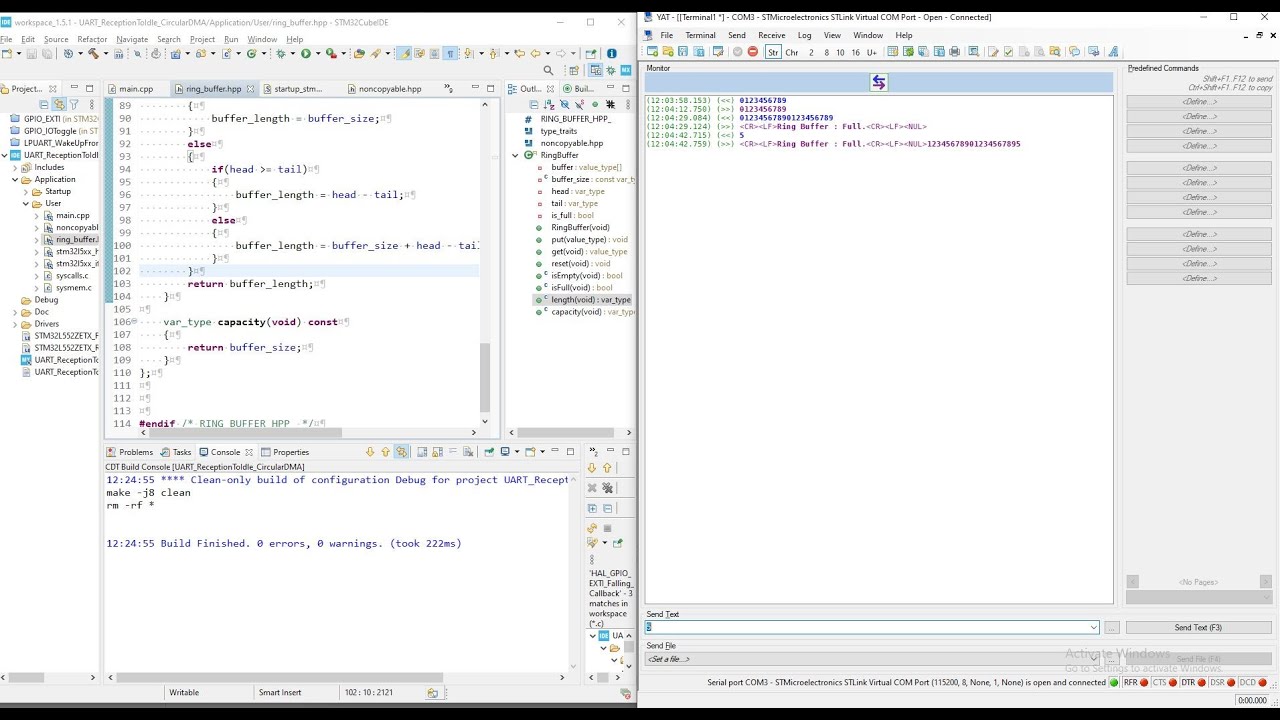Click the New Terminal icon in YAT toolbar
The image size is (1280, 720).
pos(652,52)
